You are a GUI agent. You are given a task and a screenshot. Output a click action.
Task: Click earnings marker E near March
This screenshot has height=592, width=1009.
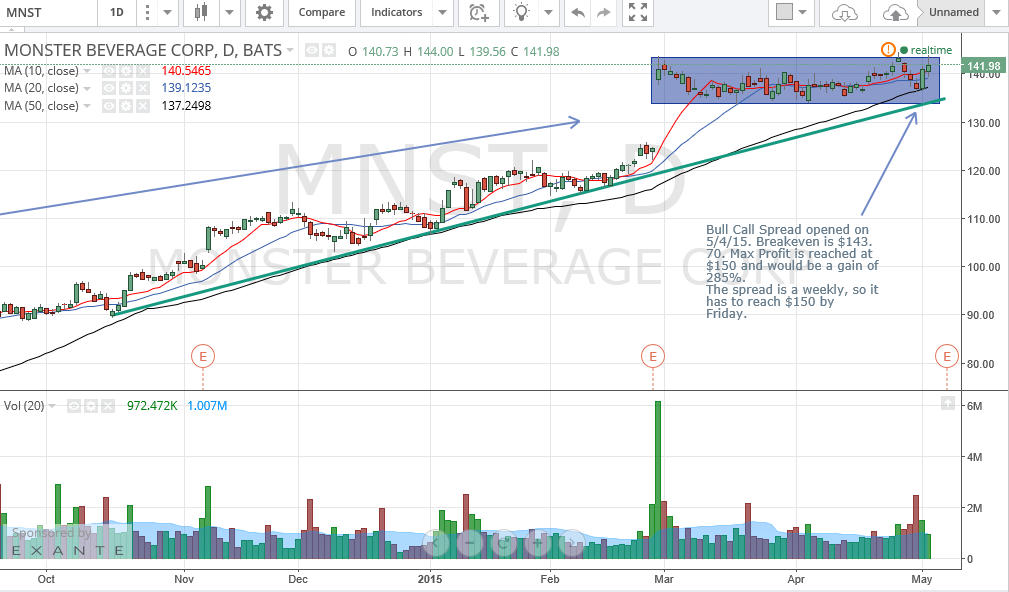[653, 356]
